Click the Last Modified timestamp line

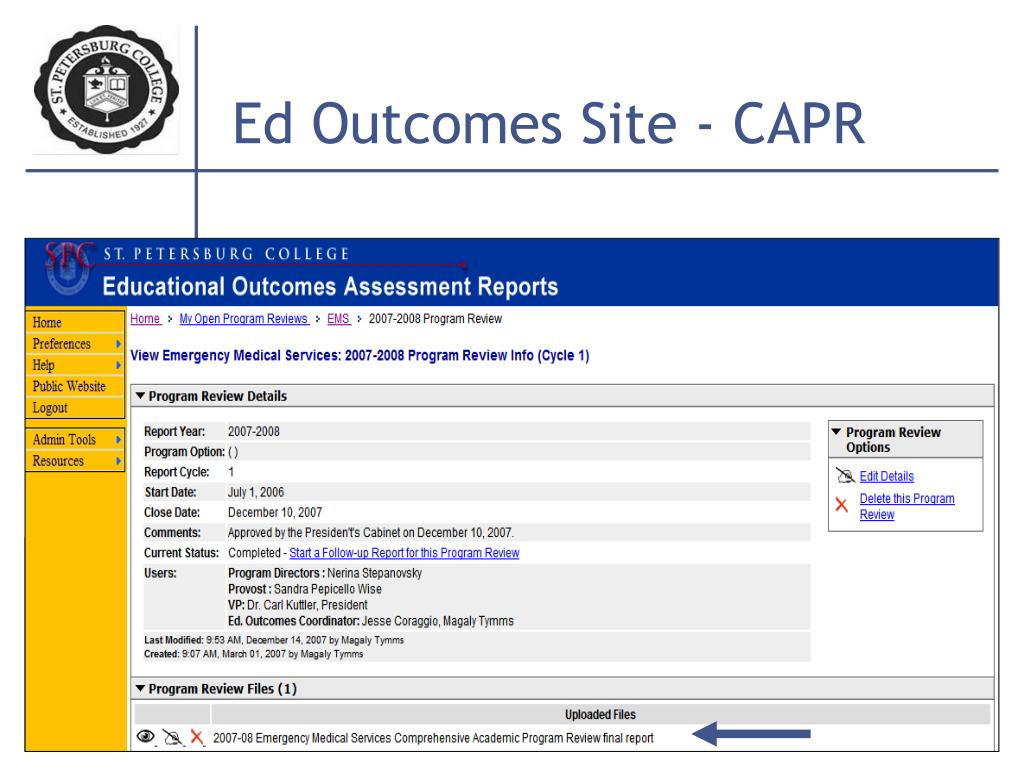274,640
